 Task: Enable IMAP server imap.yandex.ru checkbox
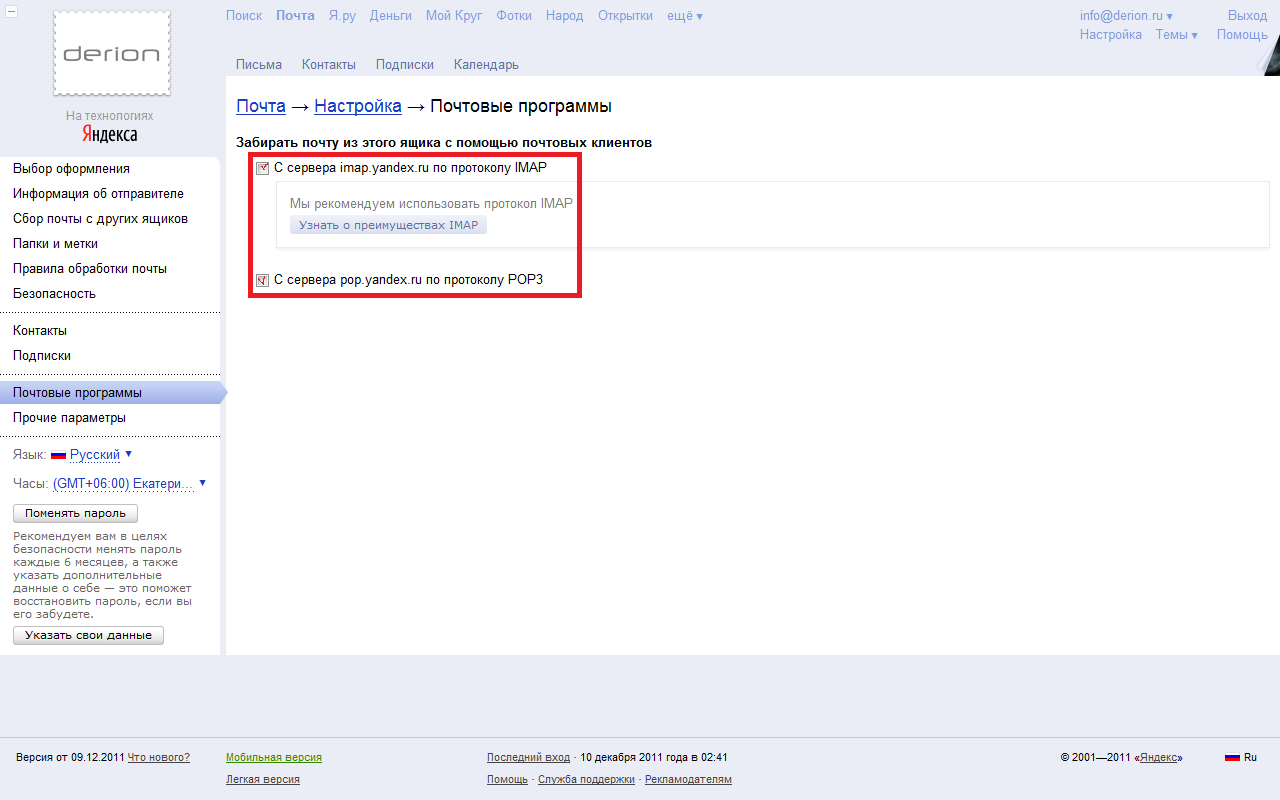263,168
